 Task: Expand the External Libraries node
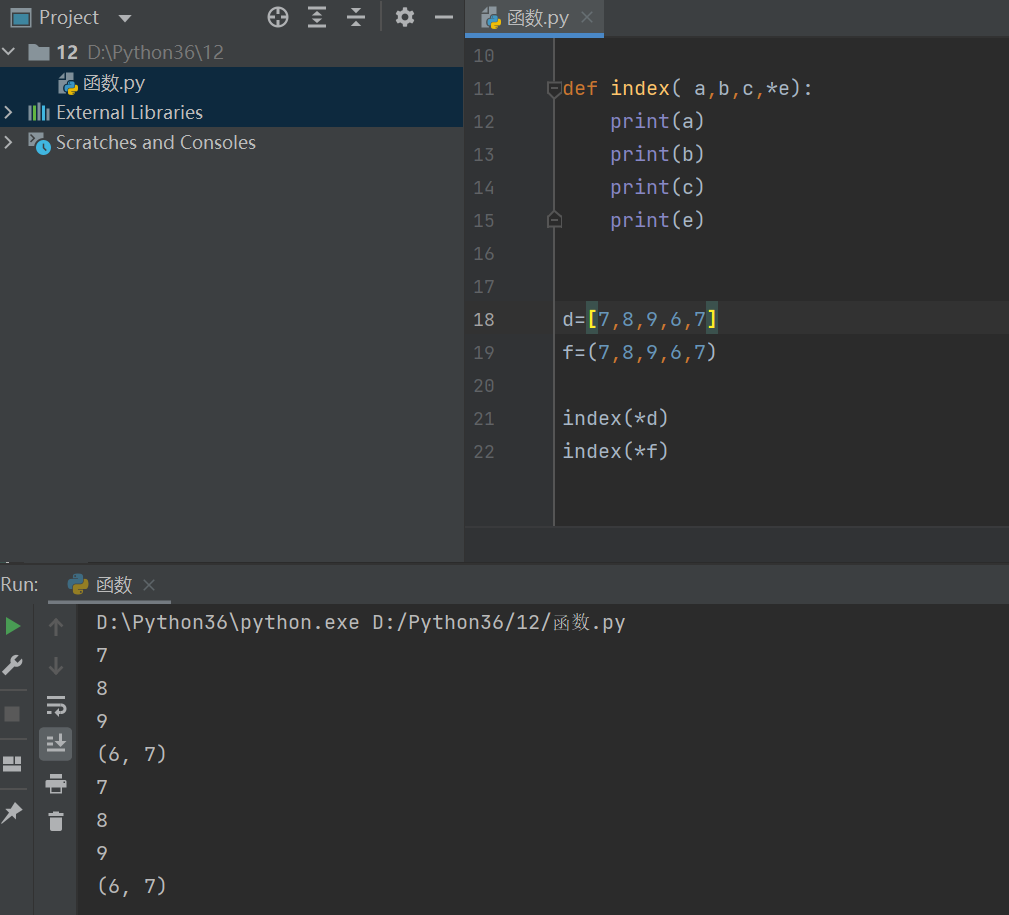8,113
